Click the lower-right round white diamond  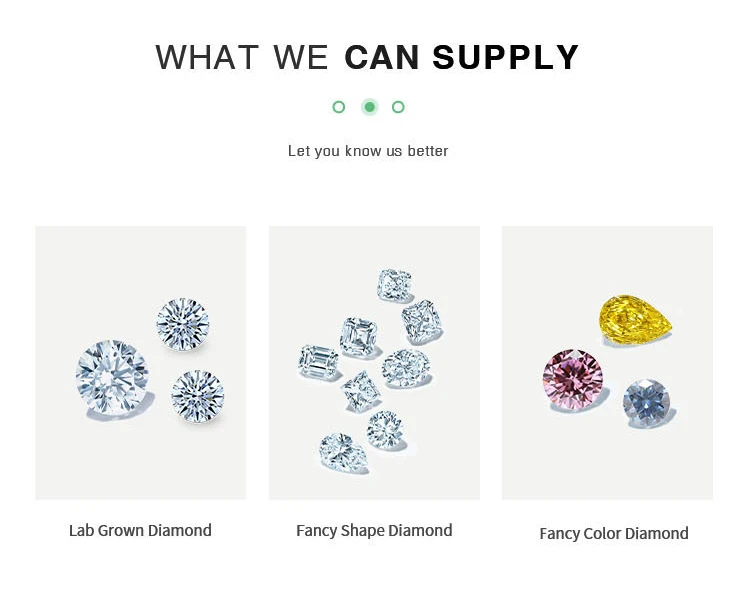(x=197, y=395)
